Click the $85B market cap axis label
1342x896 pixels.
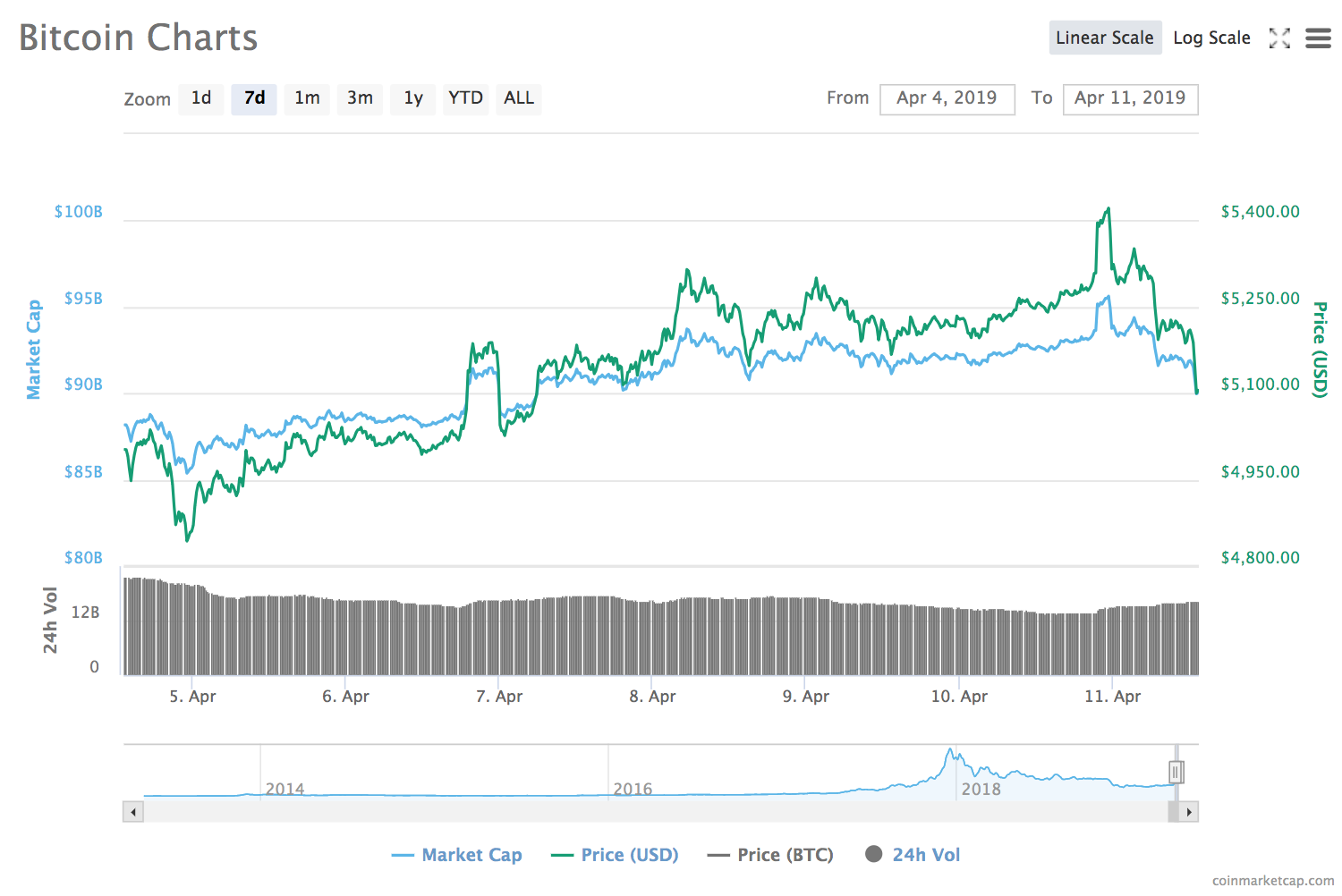(83, 472)
